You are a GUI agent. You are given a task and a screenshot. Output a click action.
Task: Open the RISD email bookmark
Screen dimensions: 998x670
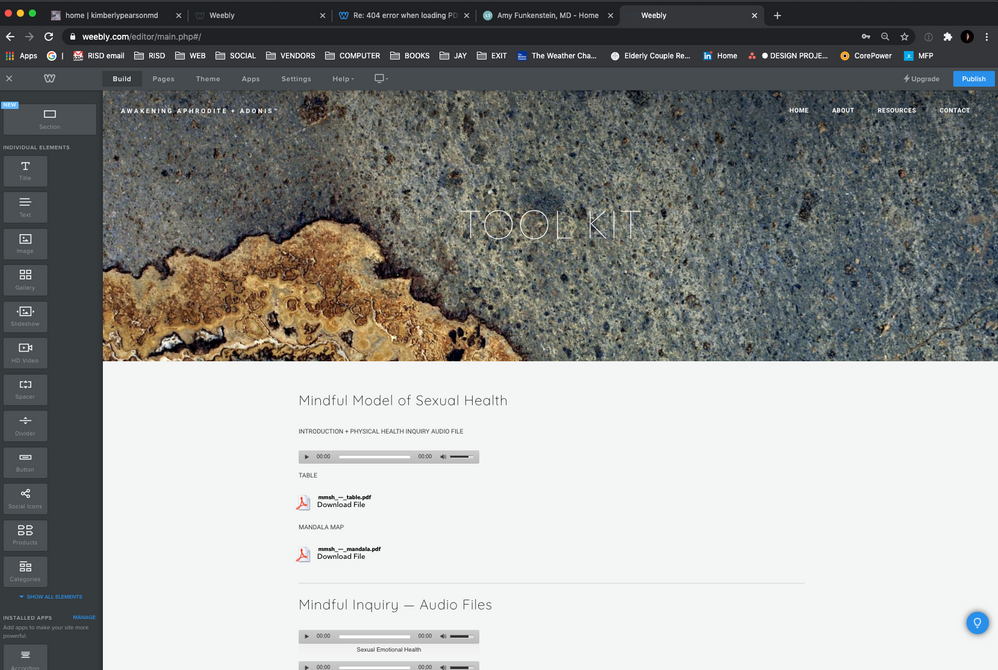(99, 56)
